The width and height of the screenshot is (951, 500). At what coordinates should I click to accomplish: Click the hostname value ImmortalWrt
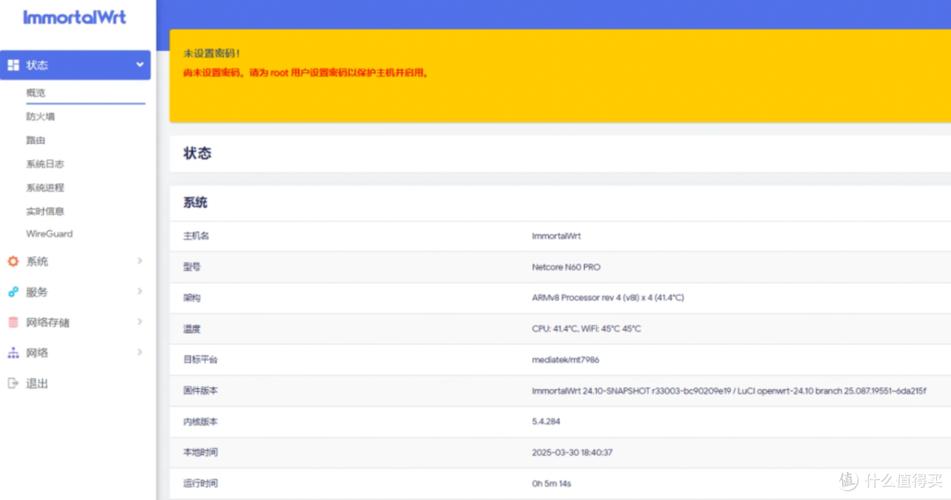(x=556, y=236)
